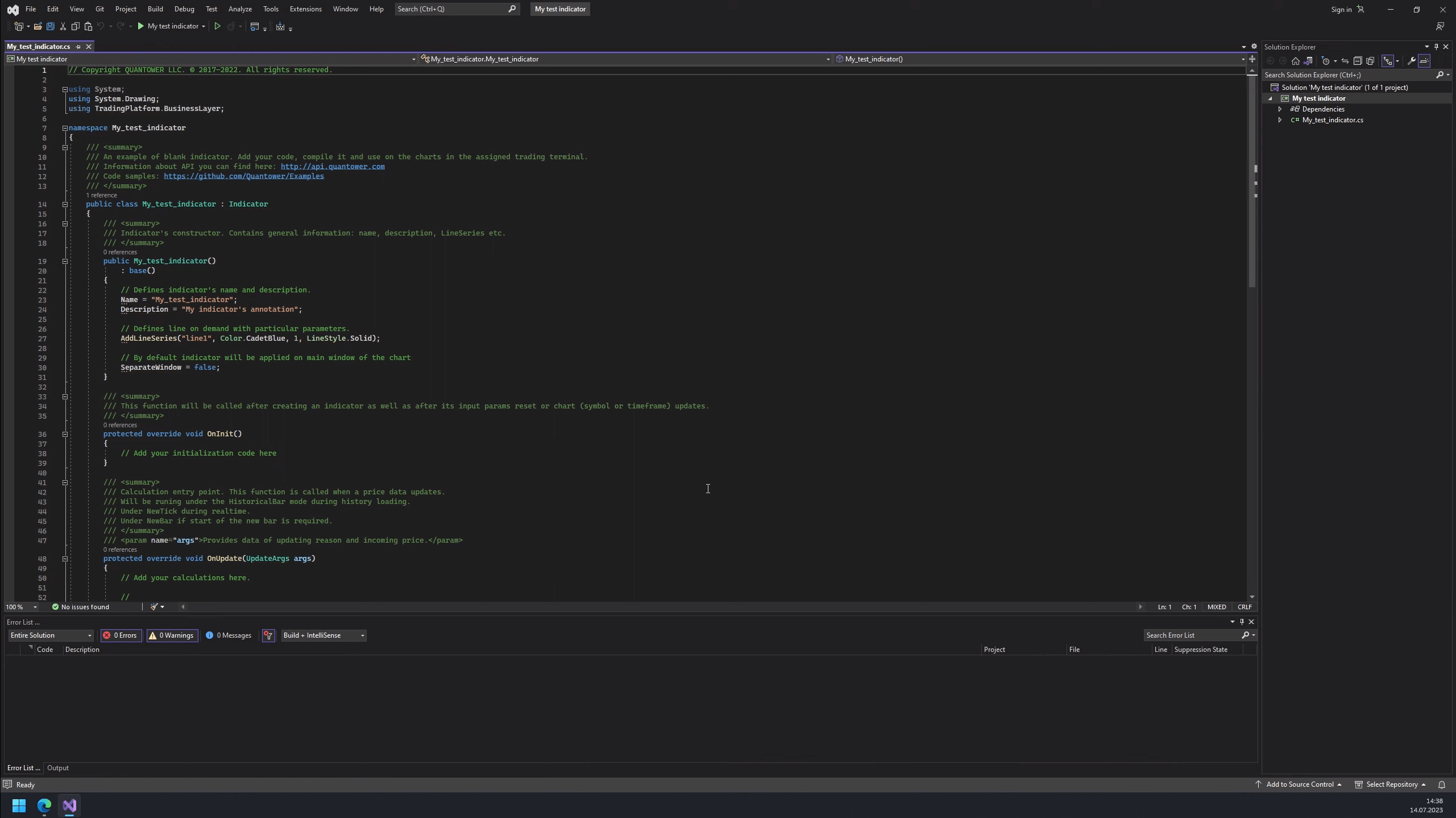Click Home icon in Solution Explorer
Screen dimensions: 1456x818
(1295, 61)
